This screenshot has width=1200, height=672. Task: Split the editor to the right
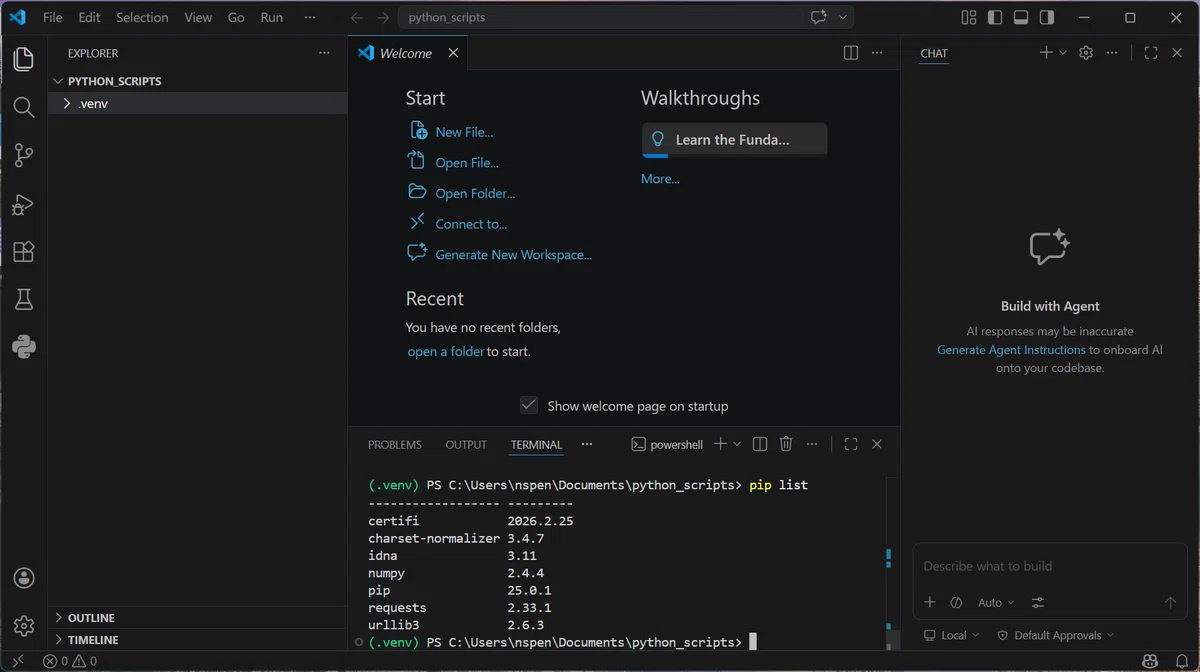coord(851,53)
